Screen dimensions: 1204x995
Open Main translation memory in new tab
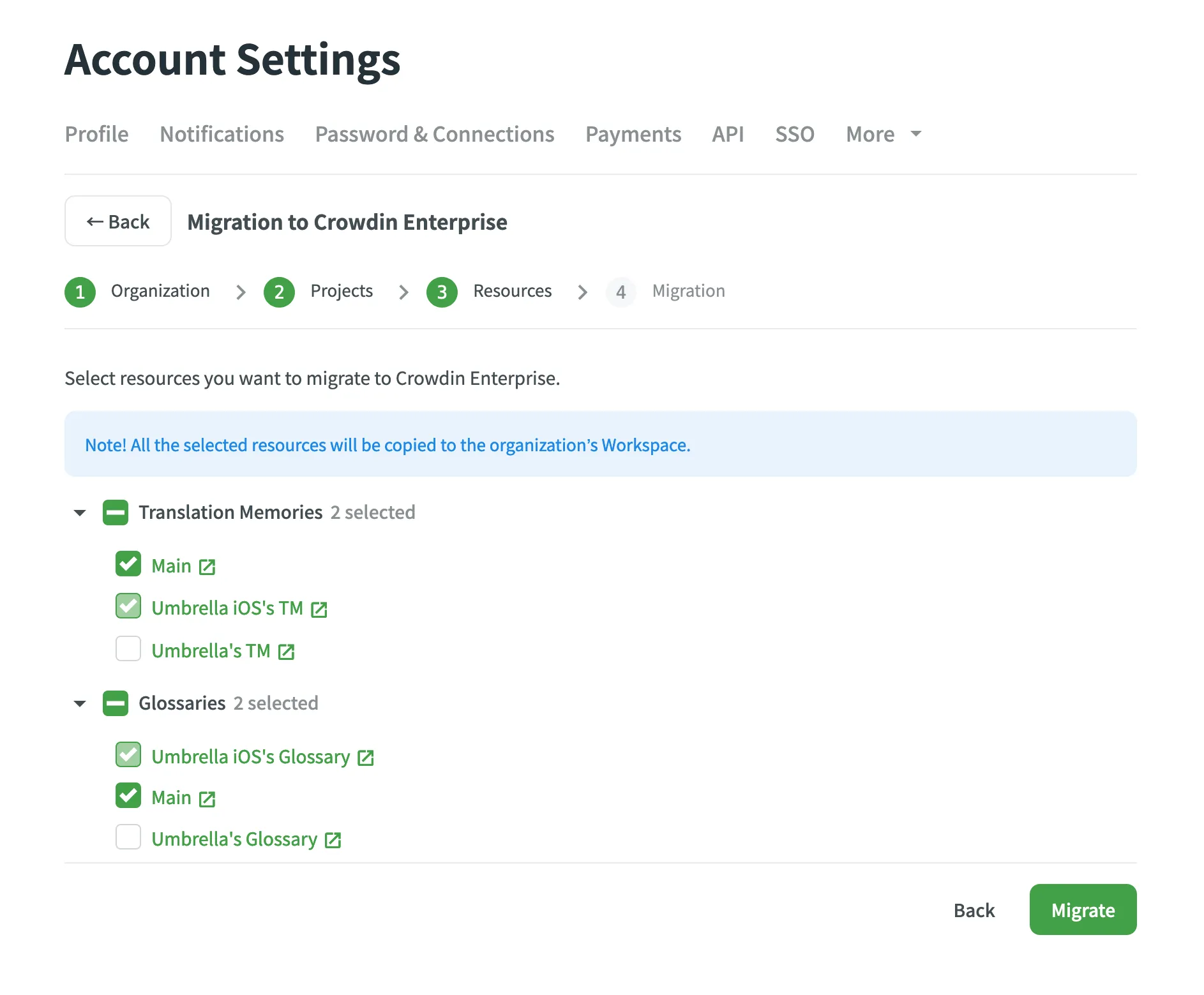coord(206,565)
